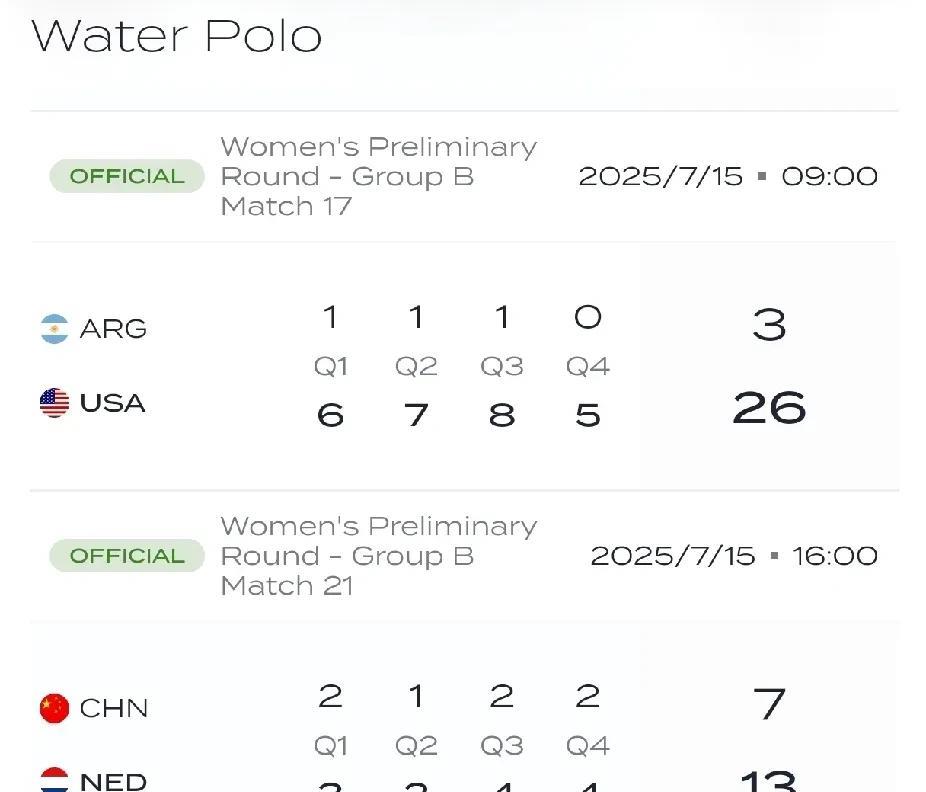Screen dimensions: 926x792
Task: Click Argentina's final score of 3
Action: pos(768,325)
